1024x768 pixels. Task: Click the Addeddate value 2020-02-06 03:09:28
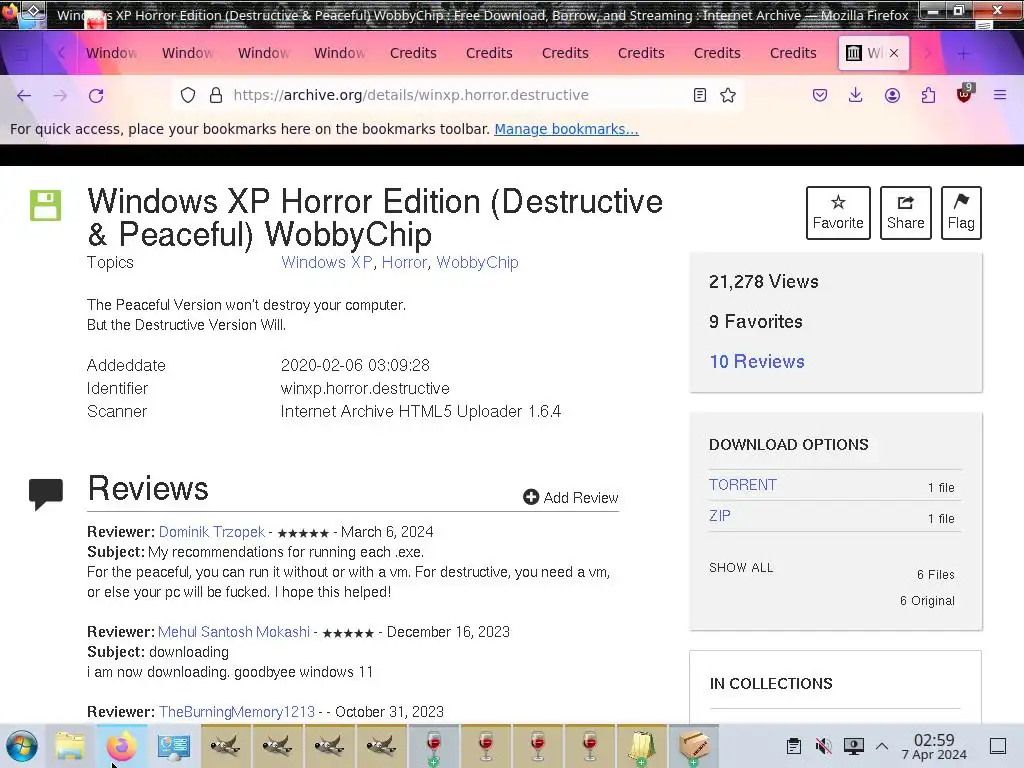(355, 366)
